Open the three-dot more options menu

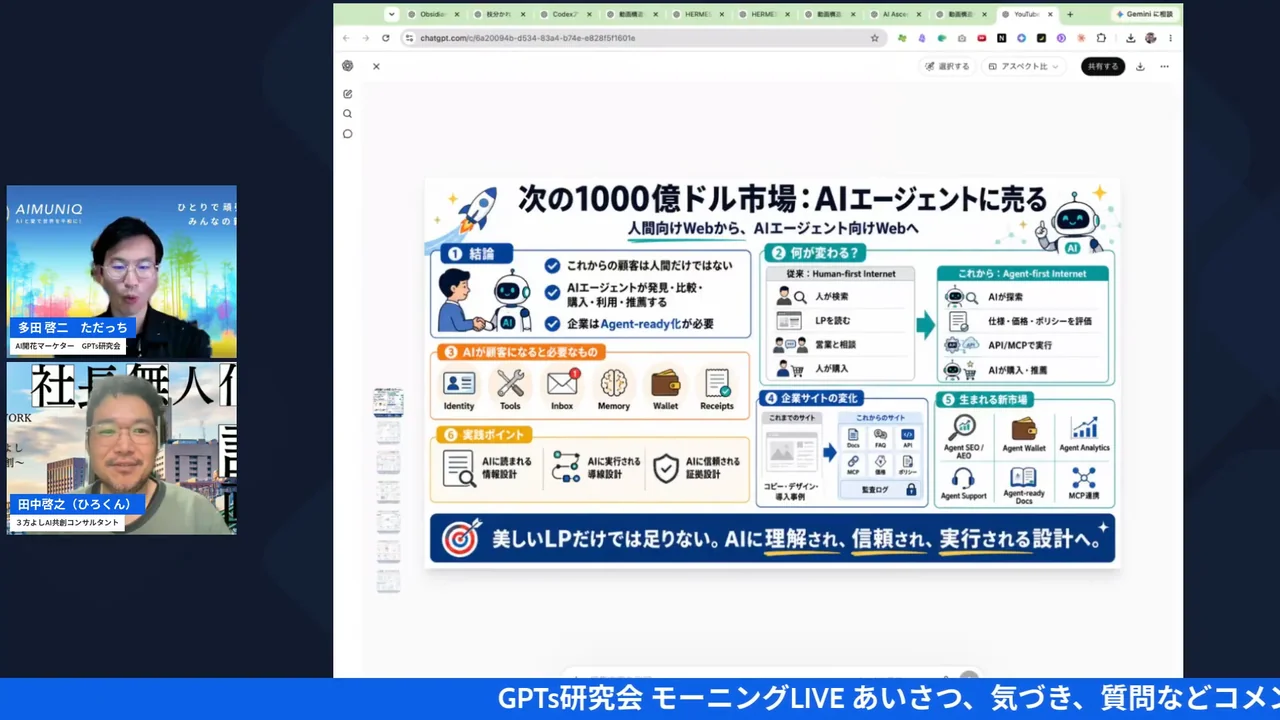point(1164,66)
